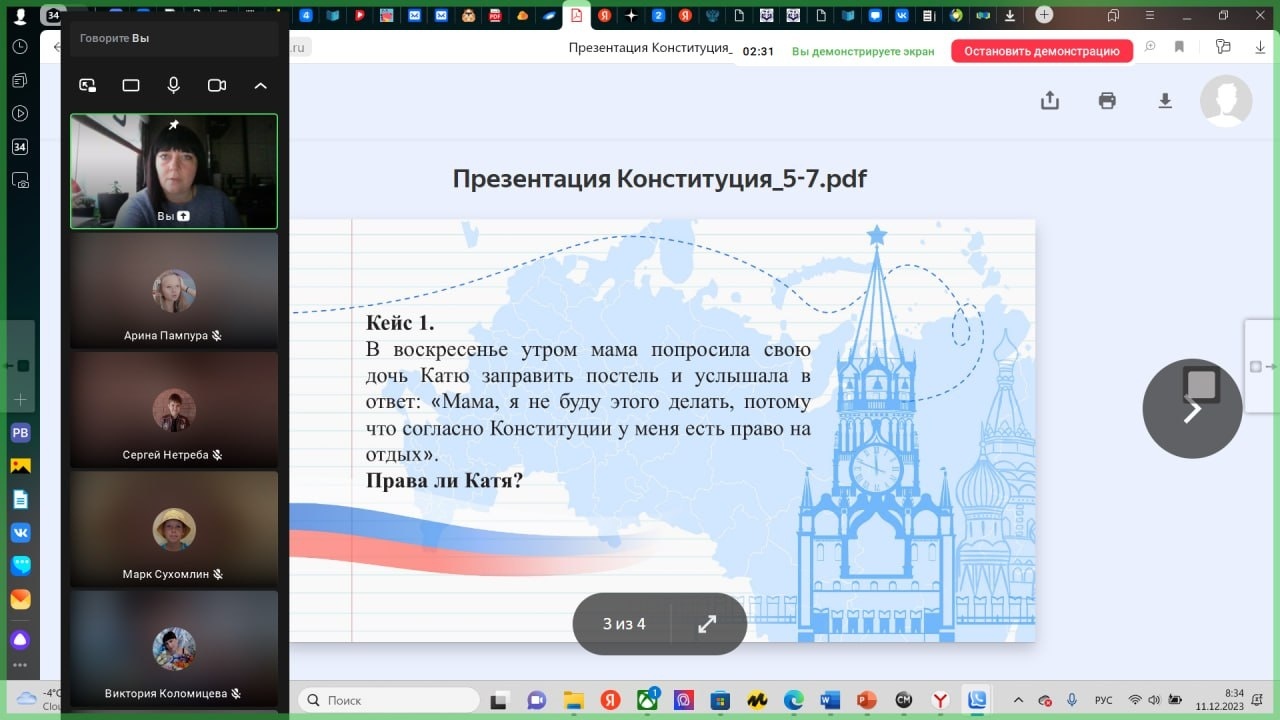The width and height of the screenshot is (1280, 720).
Task: Select participant Сергей Нетреба tile
Action: coord(174,409)
